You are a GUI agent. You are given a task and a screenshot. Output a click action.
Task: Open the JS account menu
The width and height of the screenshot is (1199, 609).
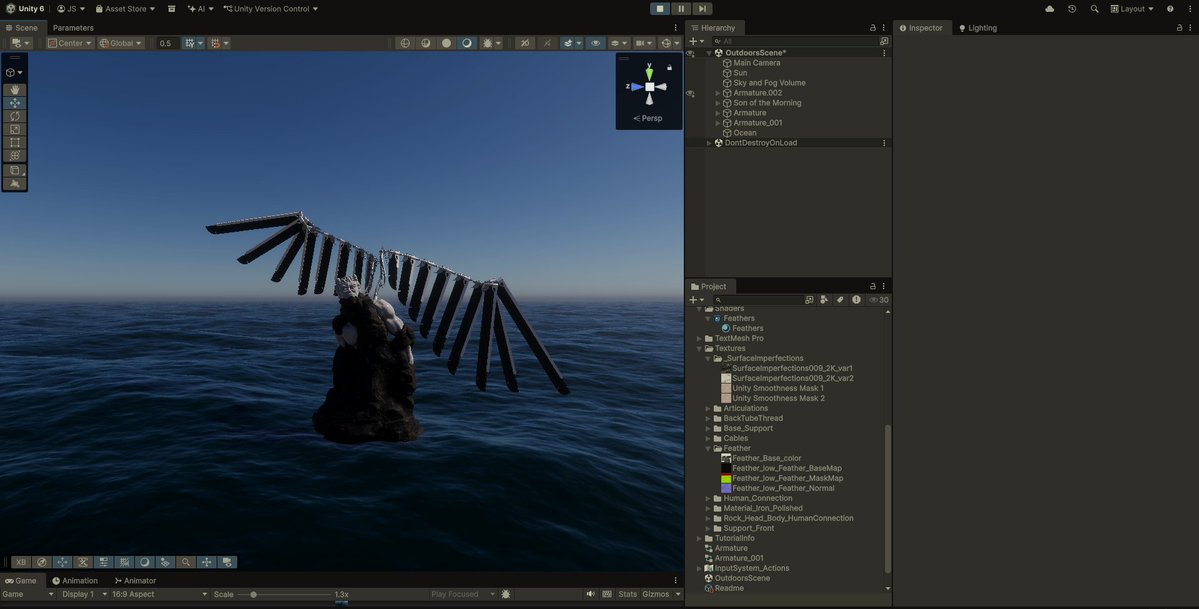(71, 9)
